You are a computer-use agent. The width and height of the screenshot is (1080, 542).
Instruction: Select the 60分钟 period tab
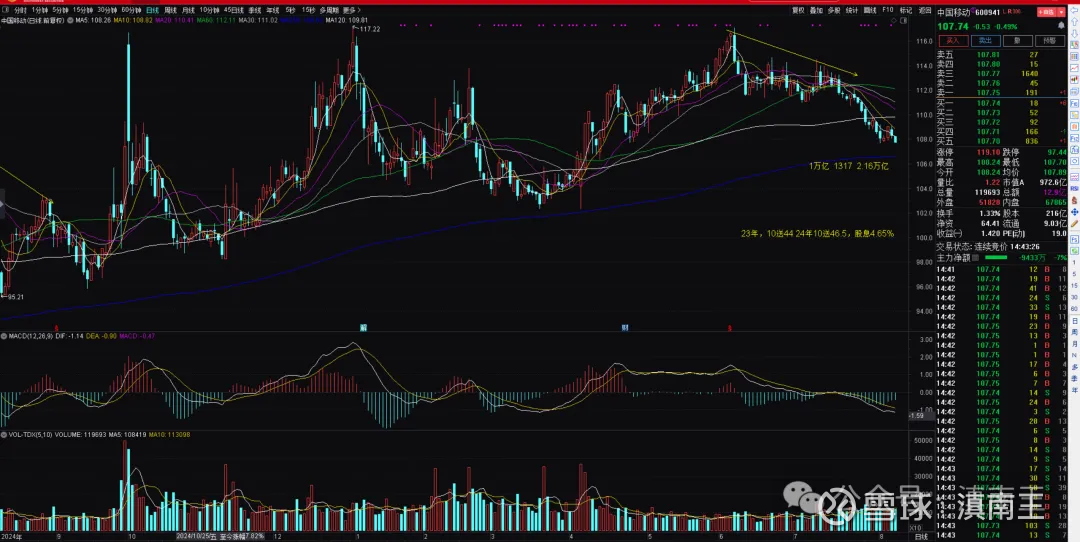tap(131, 10)
